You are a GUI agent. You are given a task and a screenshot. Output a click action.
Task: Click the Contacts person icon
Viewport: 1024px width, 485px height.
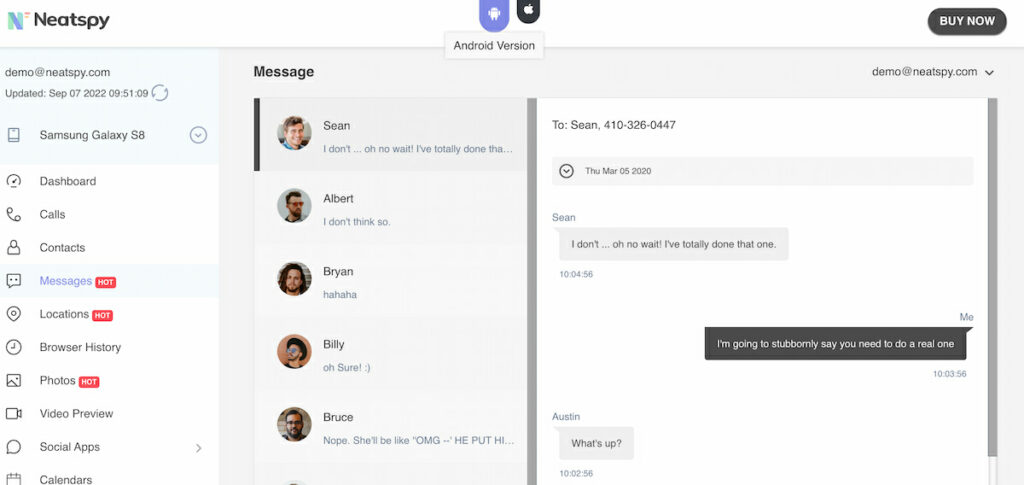click(14, 248)
